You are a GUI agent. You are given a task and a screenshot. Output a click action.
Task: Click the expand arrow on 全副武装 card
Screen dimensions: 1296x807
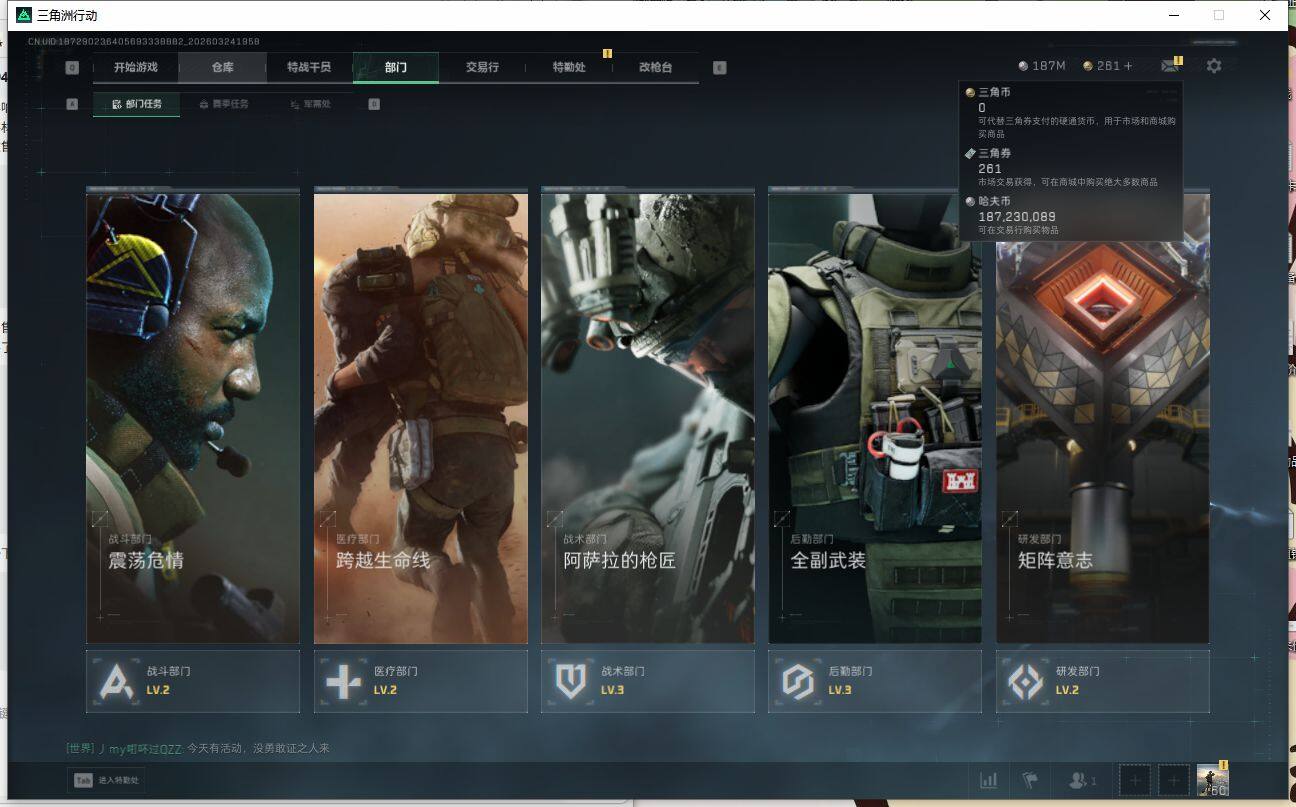[782, 518]
